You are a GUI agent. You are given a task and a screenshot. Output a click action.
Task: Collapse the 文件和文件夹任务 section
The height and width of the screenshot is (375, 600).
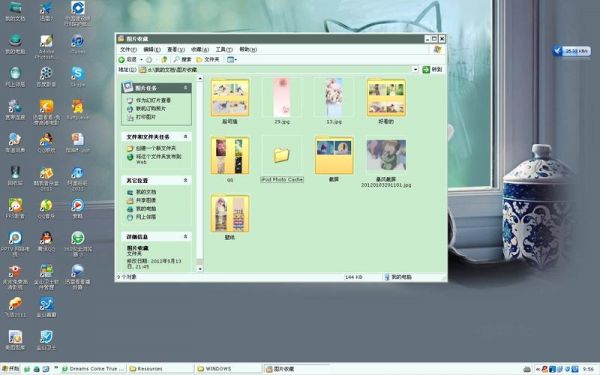(186, 137)
